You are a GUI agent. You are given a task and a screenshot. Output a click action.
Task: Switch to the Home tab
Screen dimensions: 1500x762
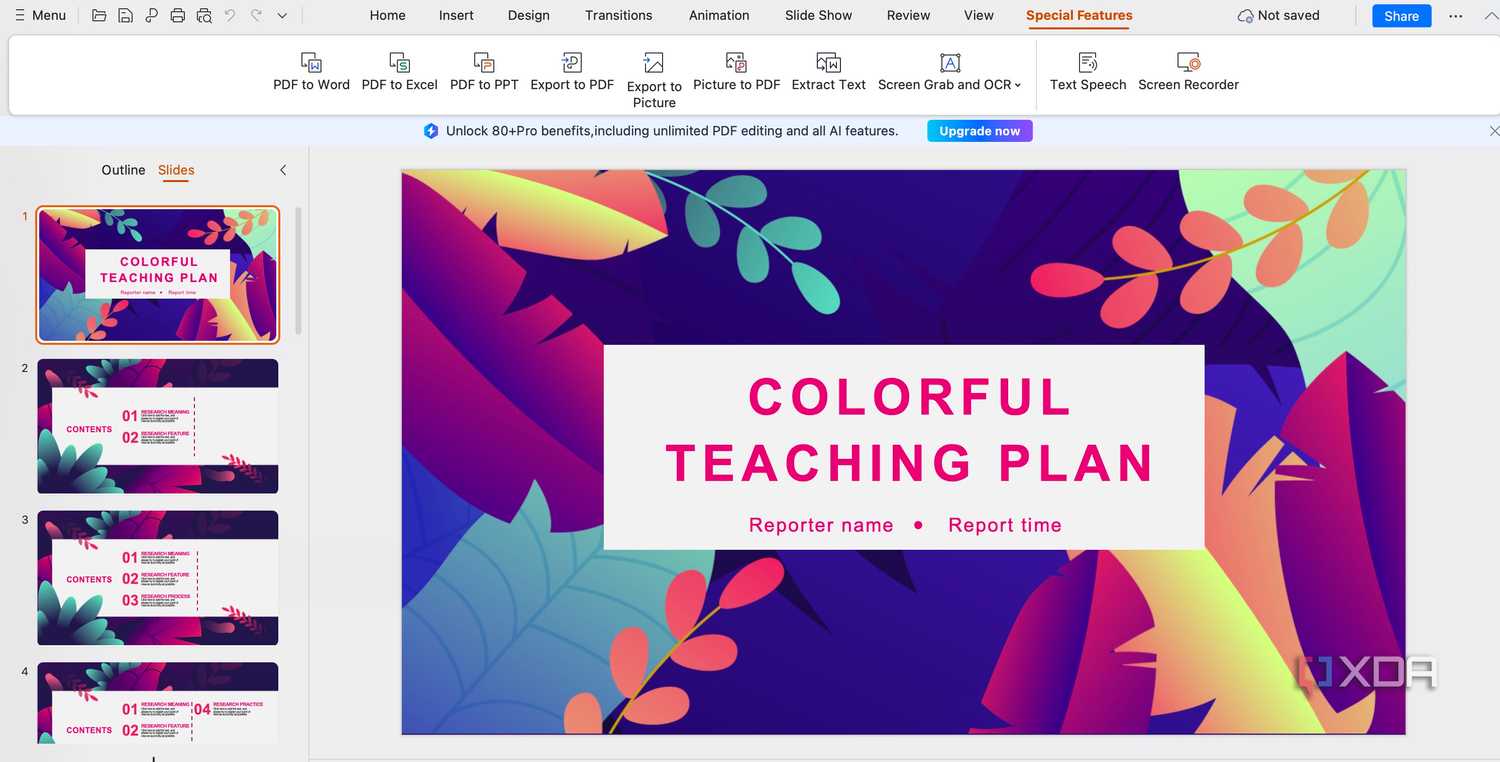click(x=387, y=15)
